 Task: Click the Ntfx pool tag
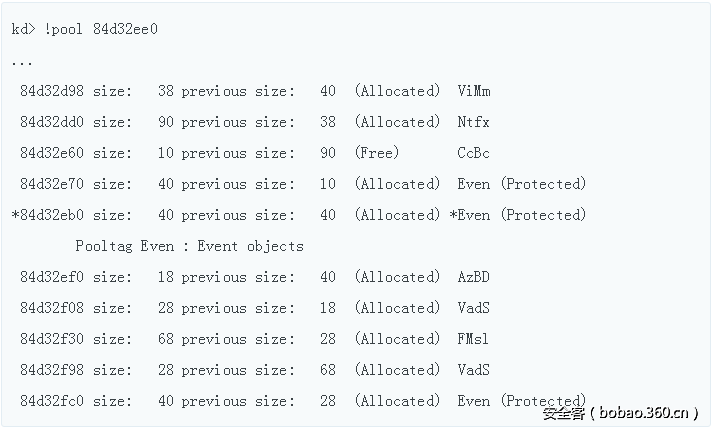474,122
